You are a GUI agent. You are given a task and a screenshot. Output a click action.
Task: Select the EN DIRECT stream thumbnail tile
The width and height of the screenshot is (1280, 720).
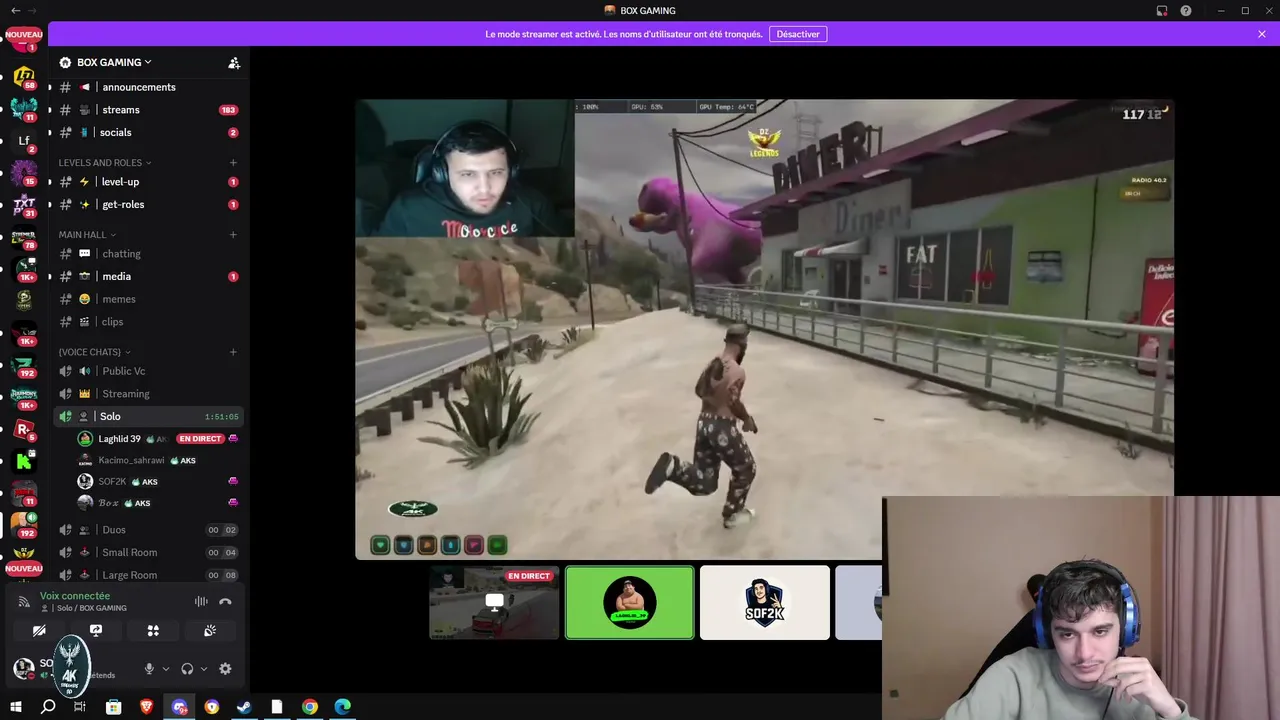tap(494, 602)
